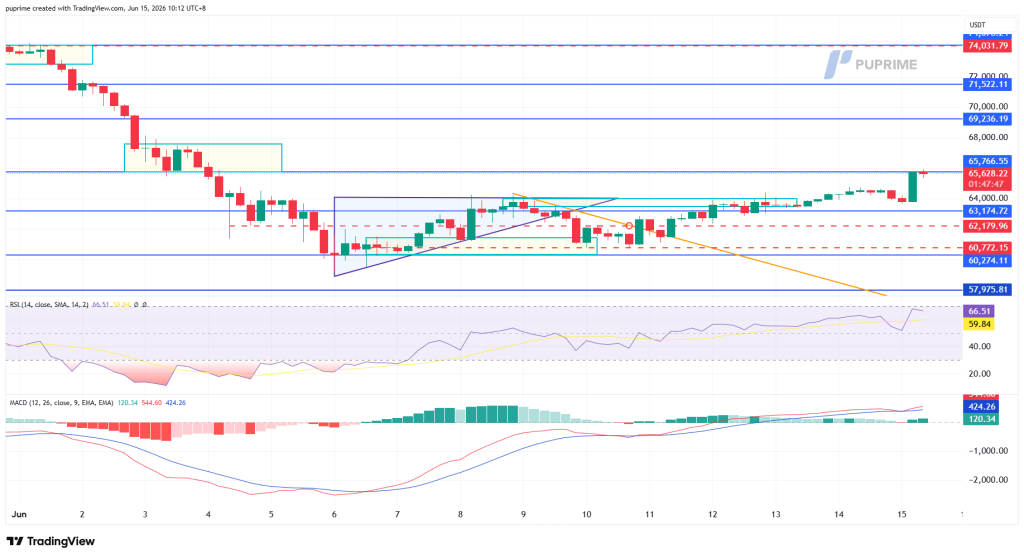Click the blue MACD 424.26 axis label

(x=981, y=406)
